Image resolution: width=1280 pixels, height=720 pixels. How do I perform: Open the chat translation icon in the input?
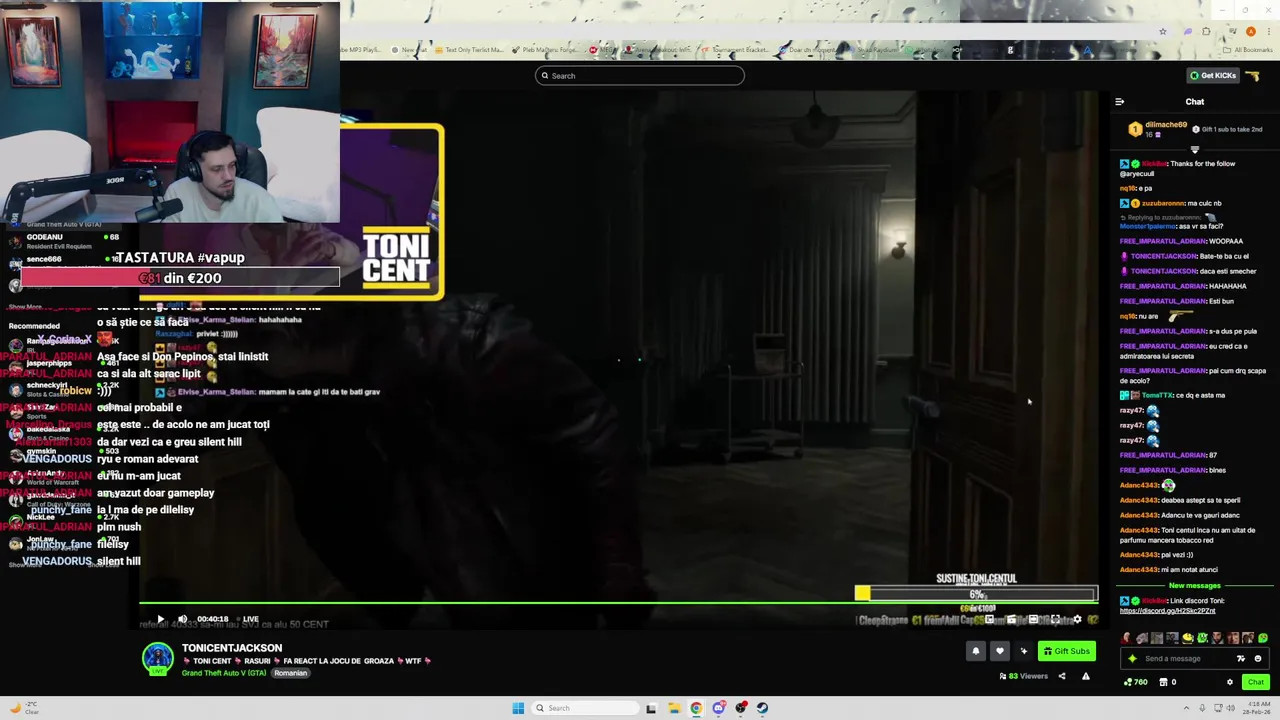(1241, 659)
